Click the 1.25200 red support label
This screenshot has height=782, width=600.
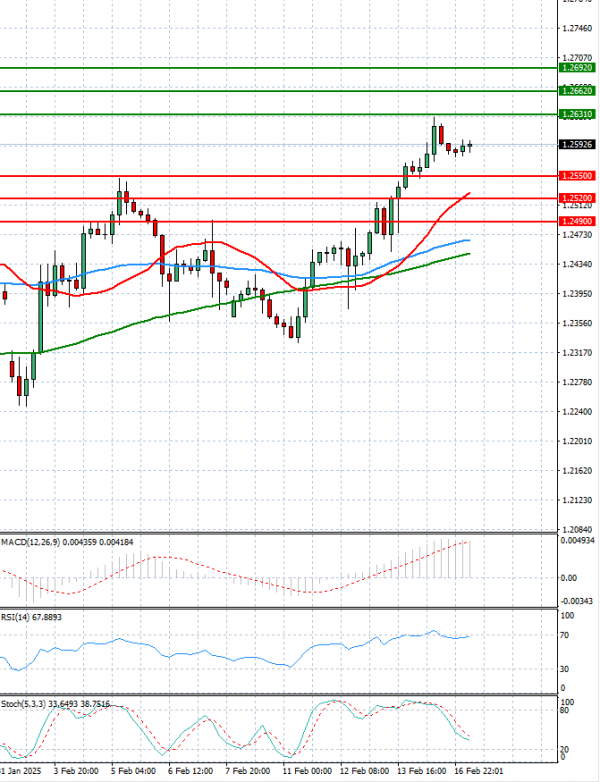(x=578, y=198)
